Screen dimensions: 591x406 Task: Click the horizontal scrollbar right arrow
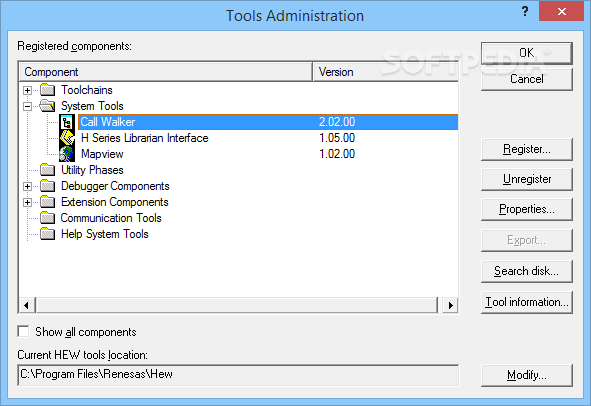450,305
